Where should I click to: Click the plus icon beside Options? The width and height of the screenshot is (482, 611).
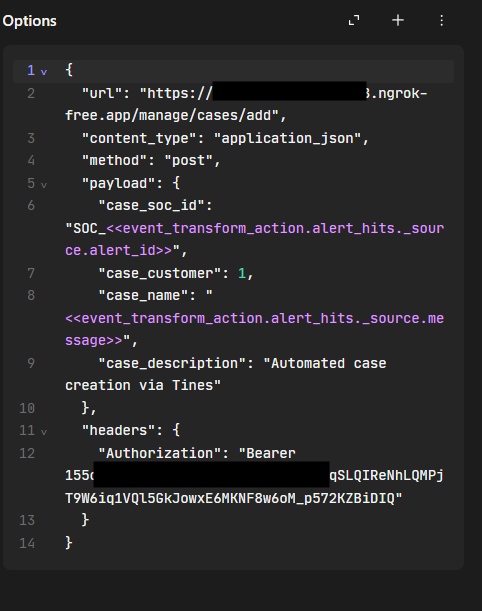click(398, 20)
